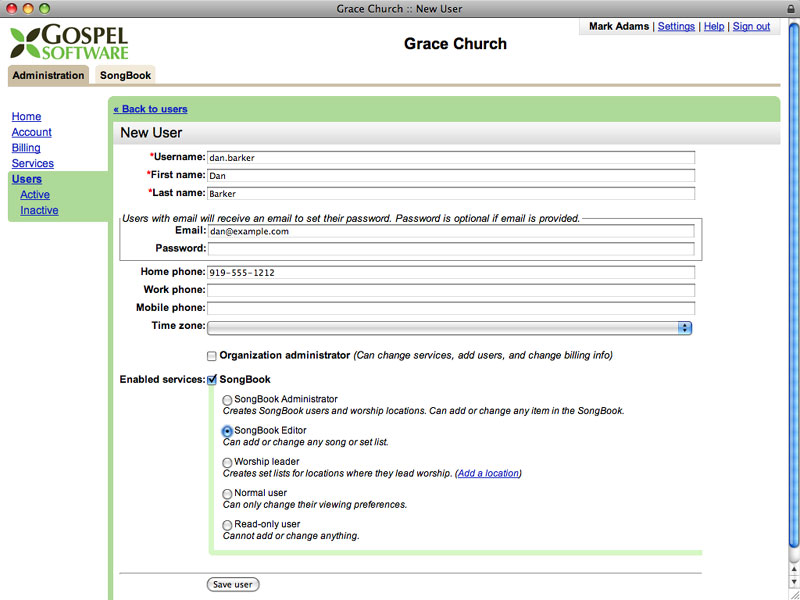Click the green zoom window button
The height and width of the screenshot is (600, 800).
[x=45, y=9]
